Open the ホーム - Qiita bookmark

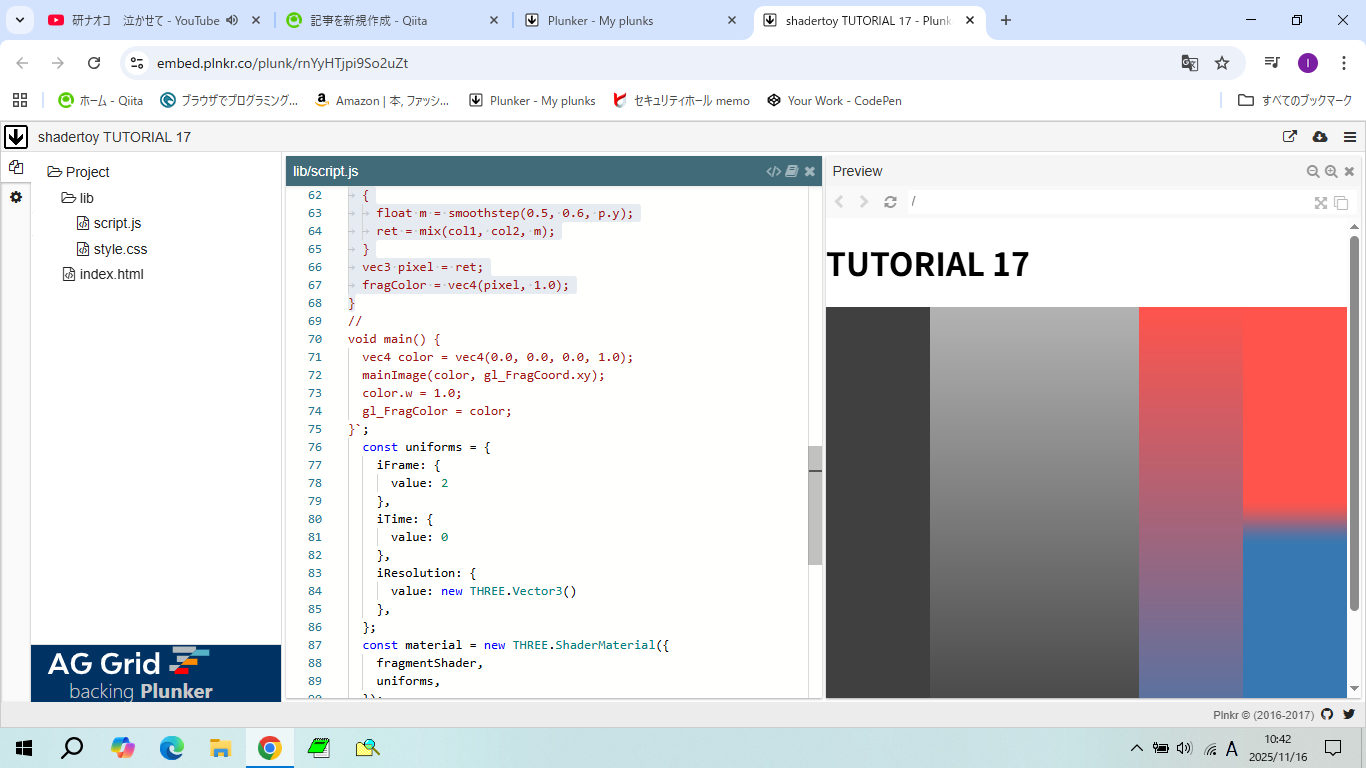click(101, 100)
